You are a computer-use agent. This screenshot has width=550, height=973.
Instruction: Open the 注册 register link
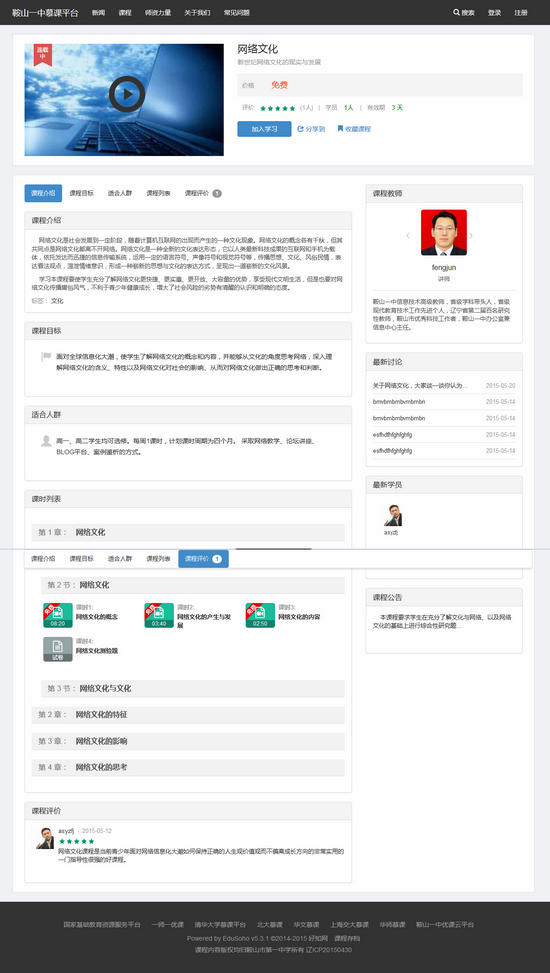(521, 12)
